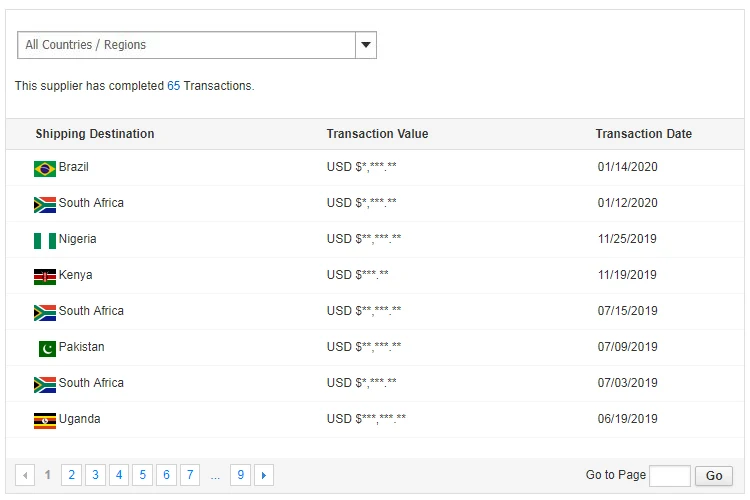Navigate to page 9 of transactions
The width and height of the screenshot is (750, 500).
240,475
